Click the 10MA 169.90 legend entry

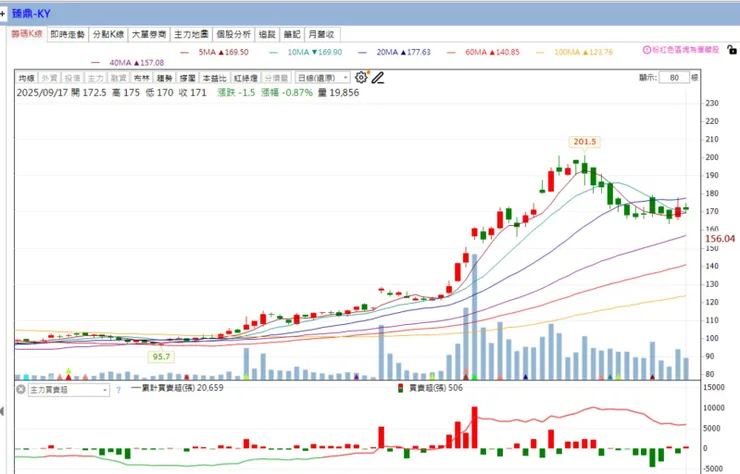pos(306,52)
